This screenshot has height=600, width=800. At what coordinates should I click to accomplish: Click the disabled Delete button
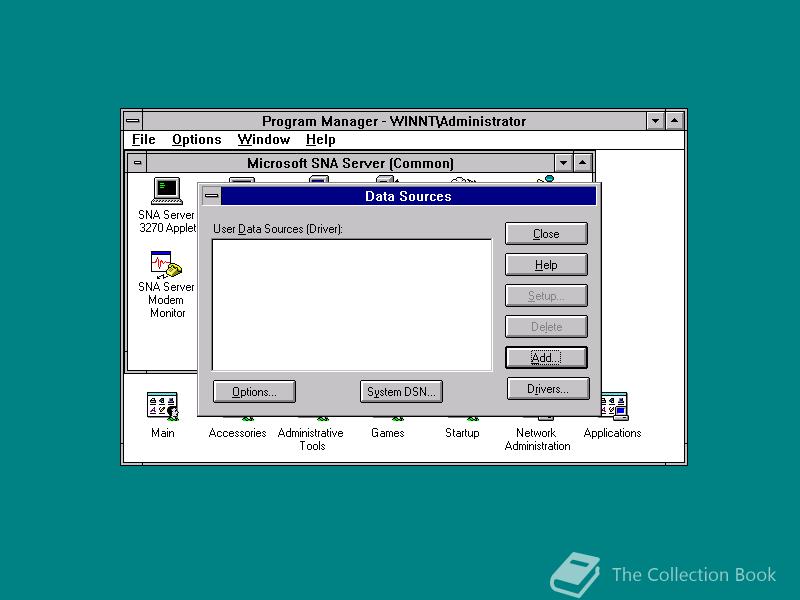pos(546,327)
